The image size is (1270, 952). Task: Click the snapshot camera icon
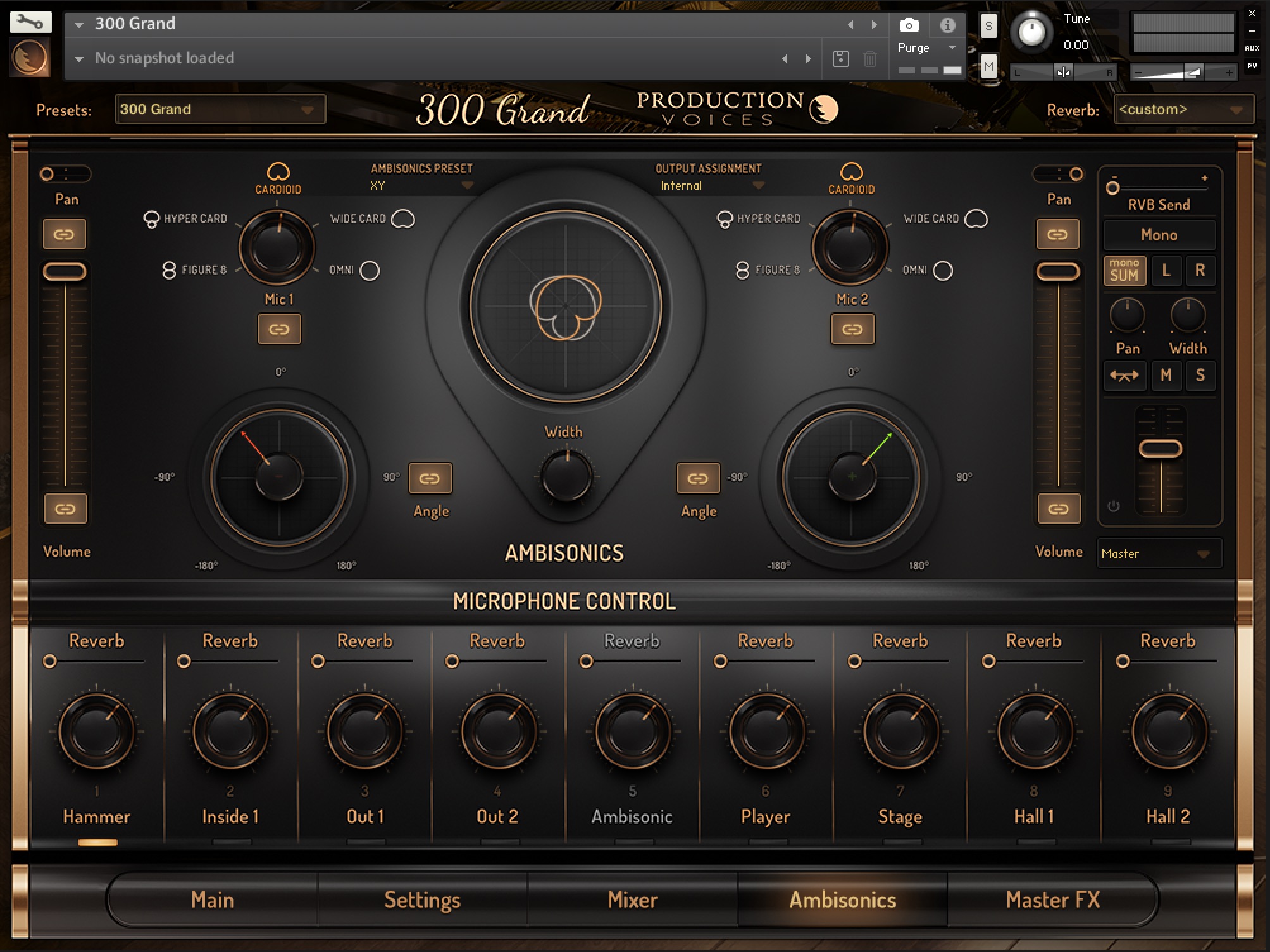(x=909, y=25)
